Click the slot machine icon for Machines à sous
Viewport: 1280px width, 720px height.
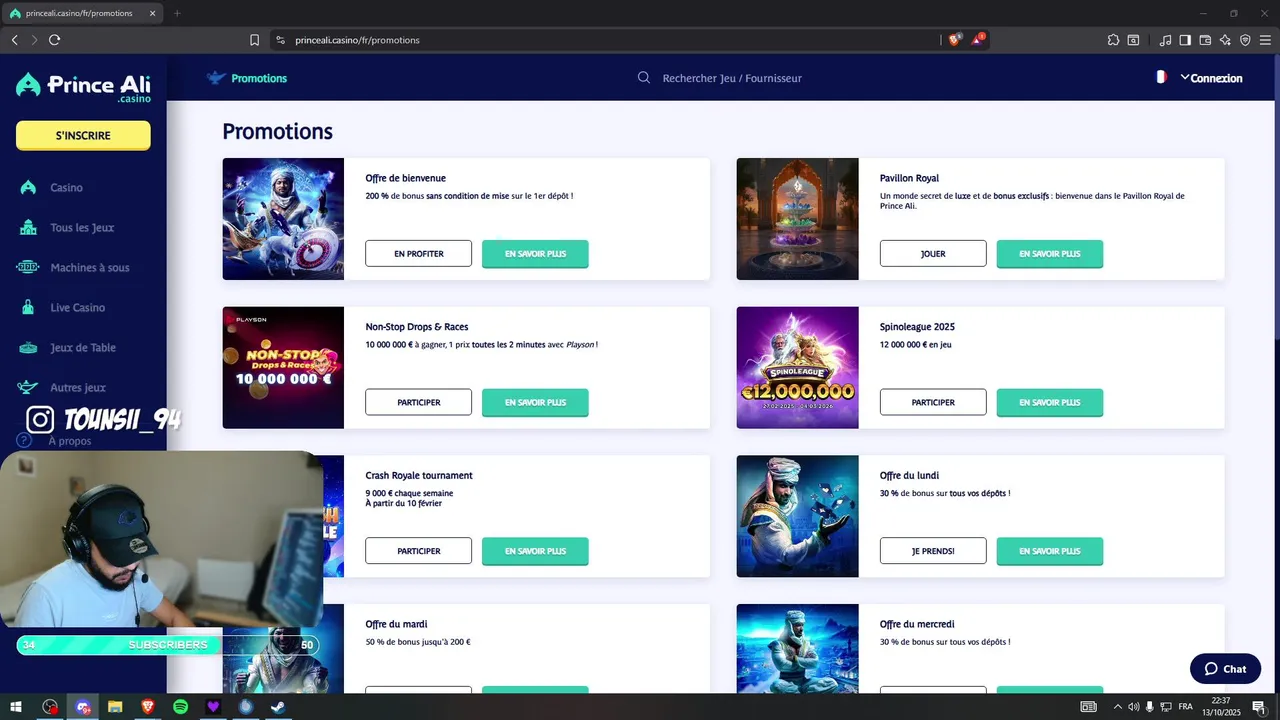[x=28, y=267]
